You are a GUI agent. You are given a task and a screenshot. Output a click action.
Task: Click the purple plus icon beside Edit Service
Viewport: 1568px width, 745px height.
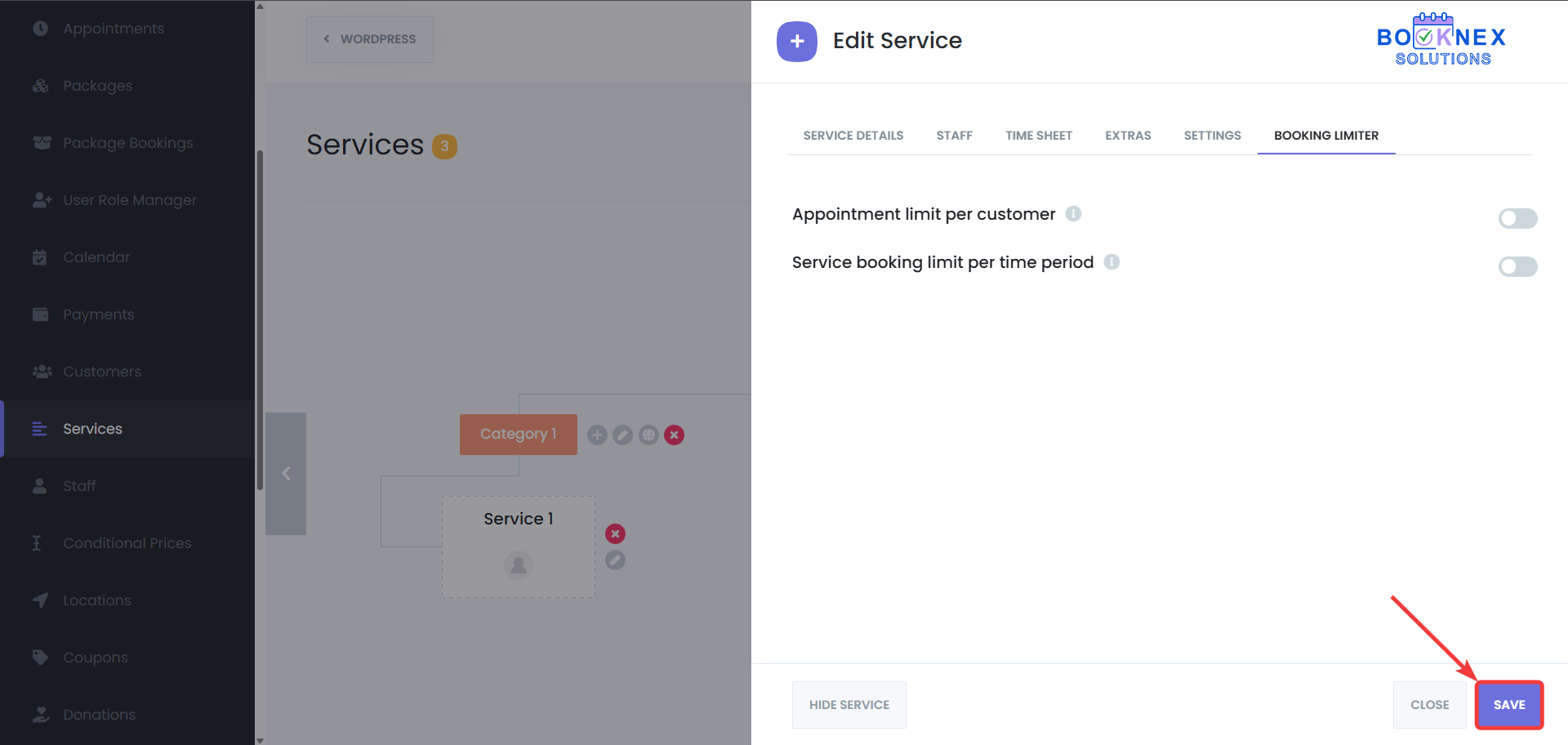(796, 41)
